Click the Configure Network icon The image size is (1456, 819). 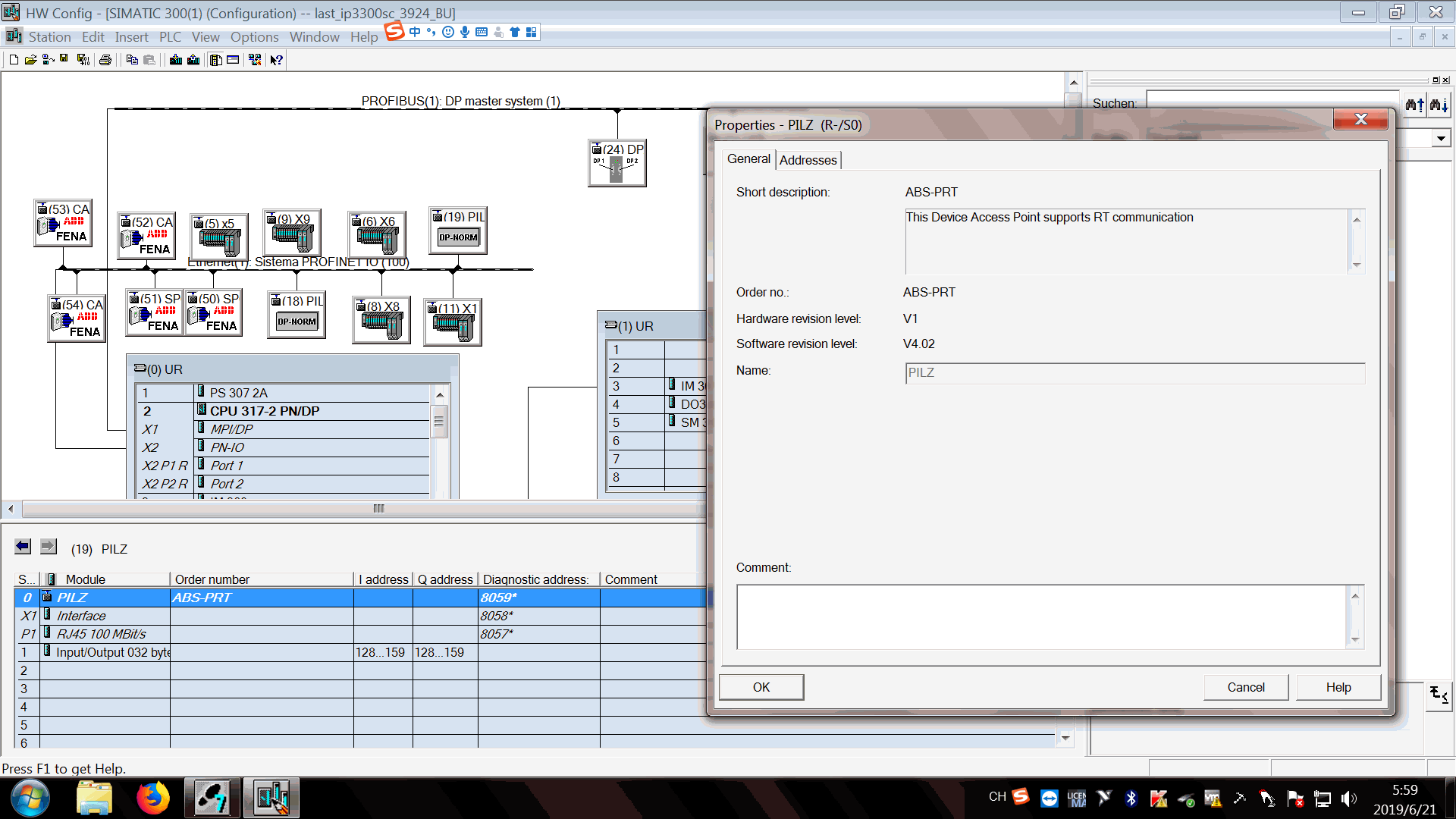click(255, 60)
